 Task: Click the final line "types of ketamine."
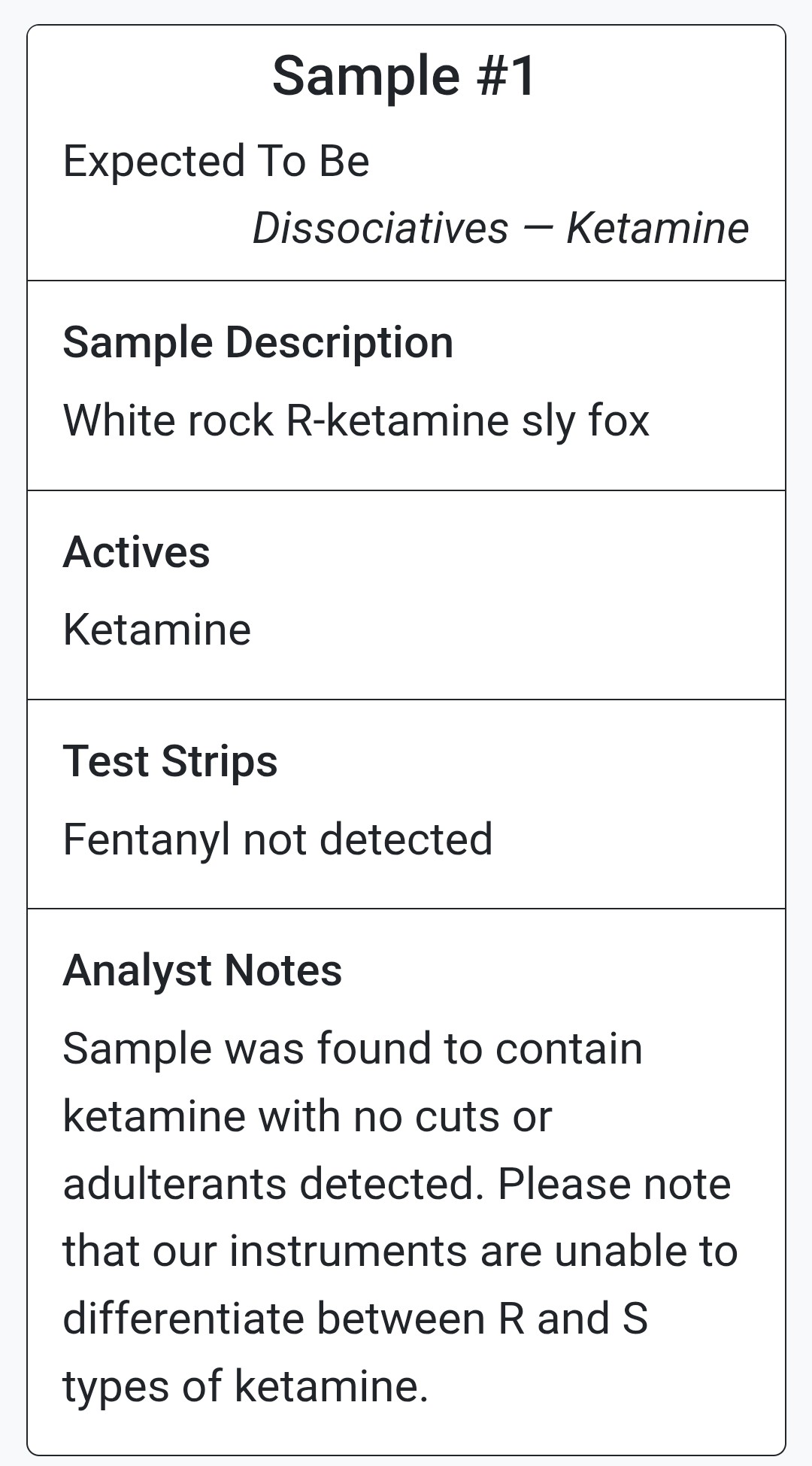point(245,1386)
